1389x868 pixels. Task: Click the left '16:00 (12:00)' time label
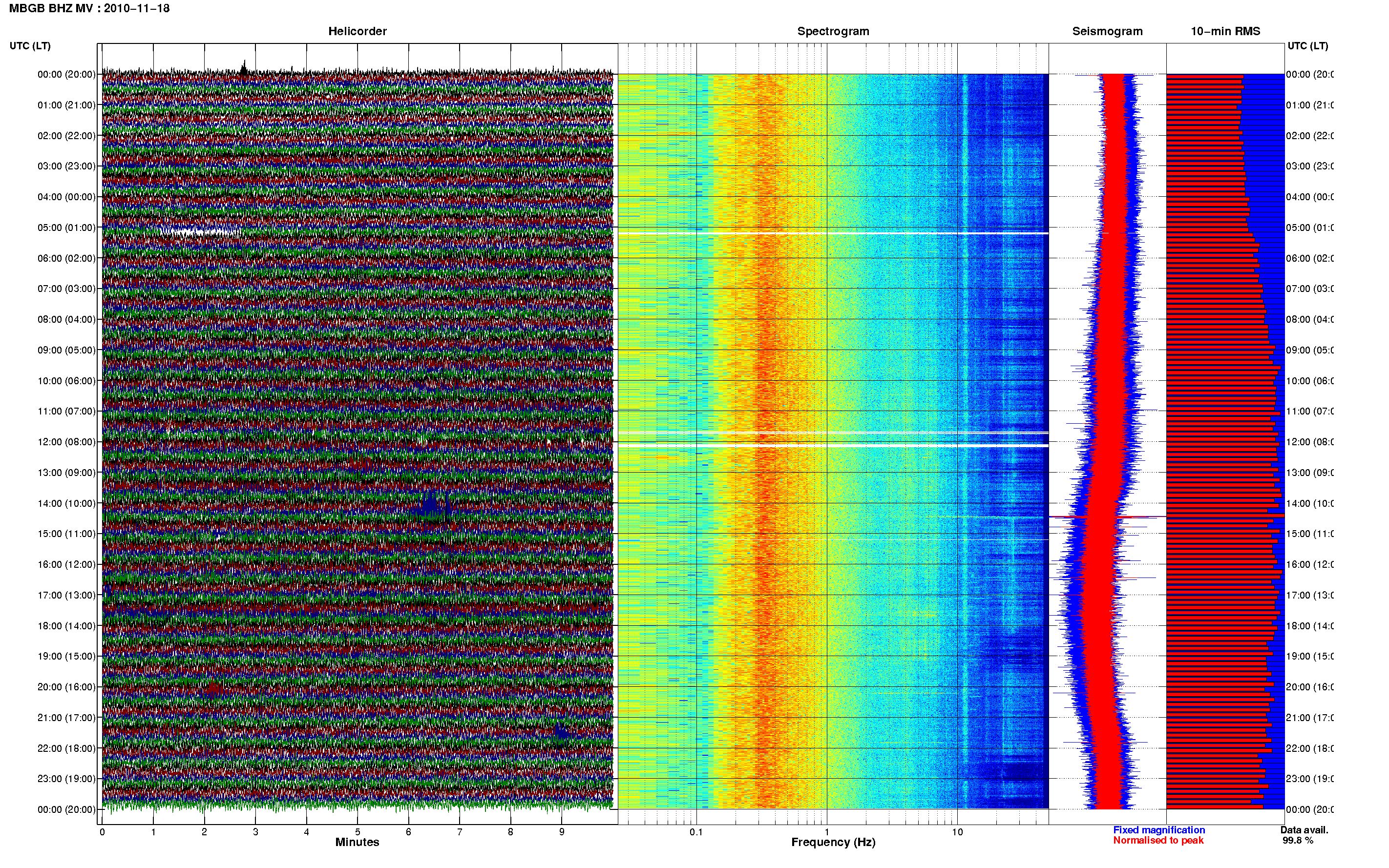(66, 564)
